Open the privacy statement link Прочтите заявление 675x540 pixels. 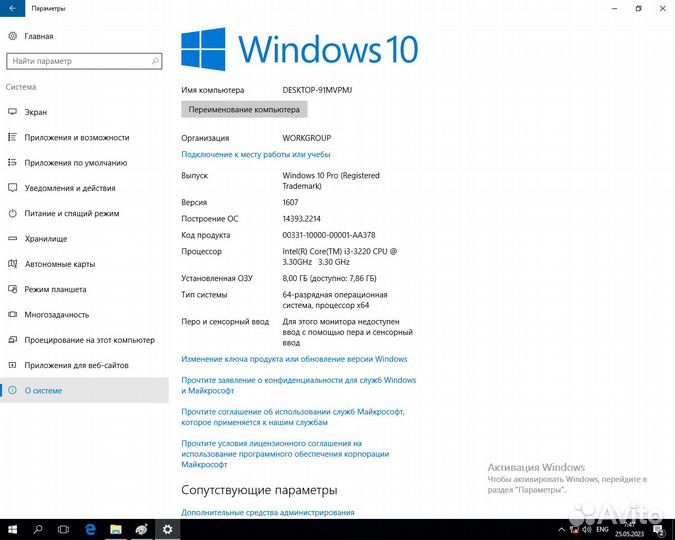tap(298, 385)
